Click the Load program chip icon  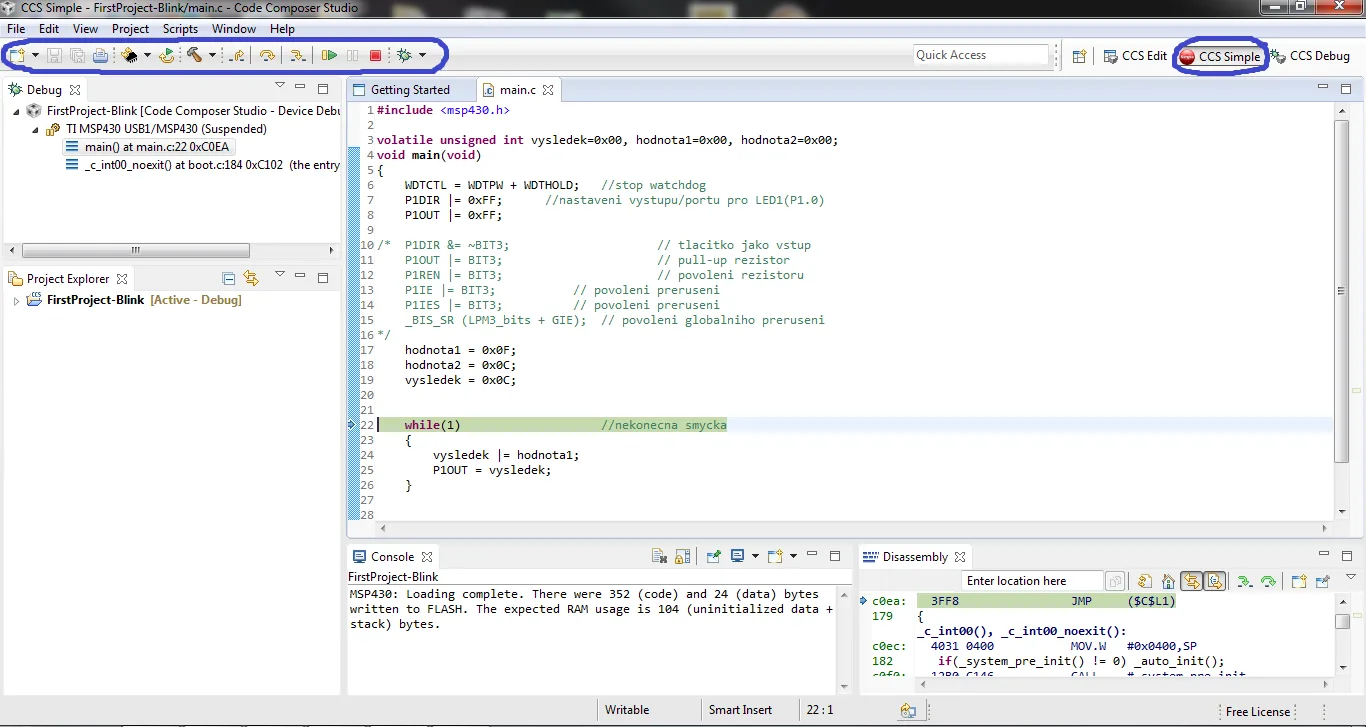(x=130, y=55)
